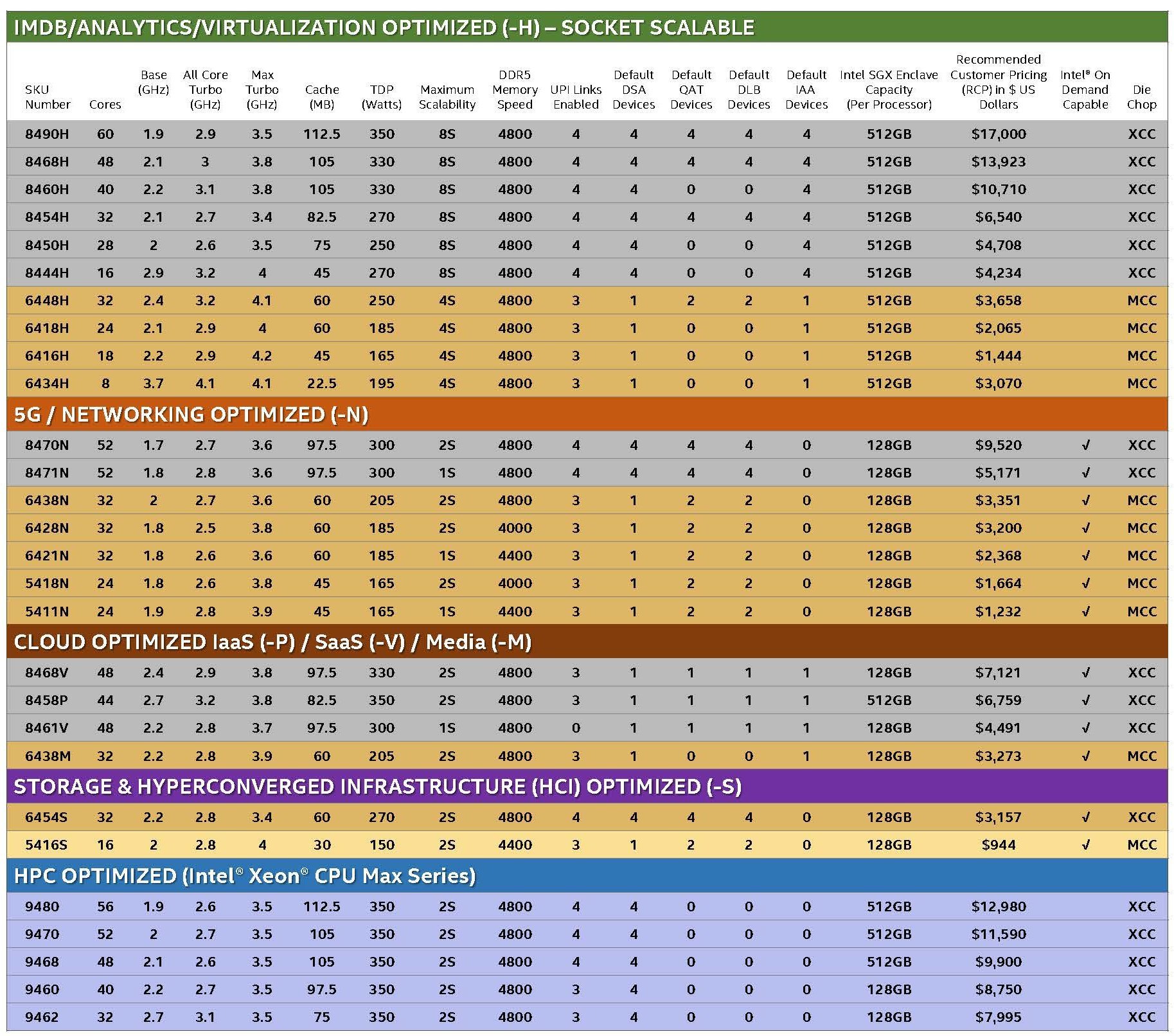This screenshot has height=1036, width=1174.
Task: Click the $17,000 price cell
Action: pyautogui.click(x=998, y=134)
